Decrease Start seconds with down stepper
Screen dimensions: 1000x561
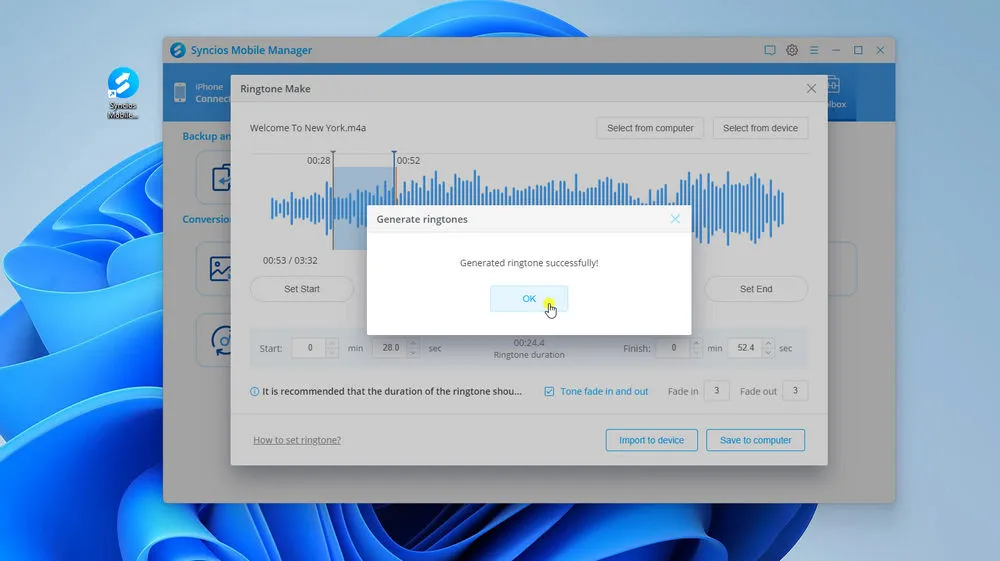pyautogui.click(x=413, y=353)
